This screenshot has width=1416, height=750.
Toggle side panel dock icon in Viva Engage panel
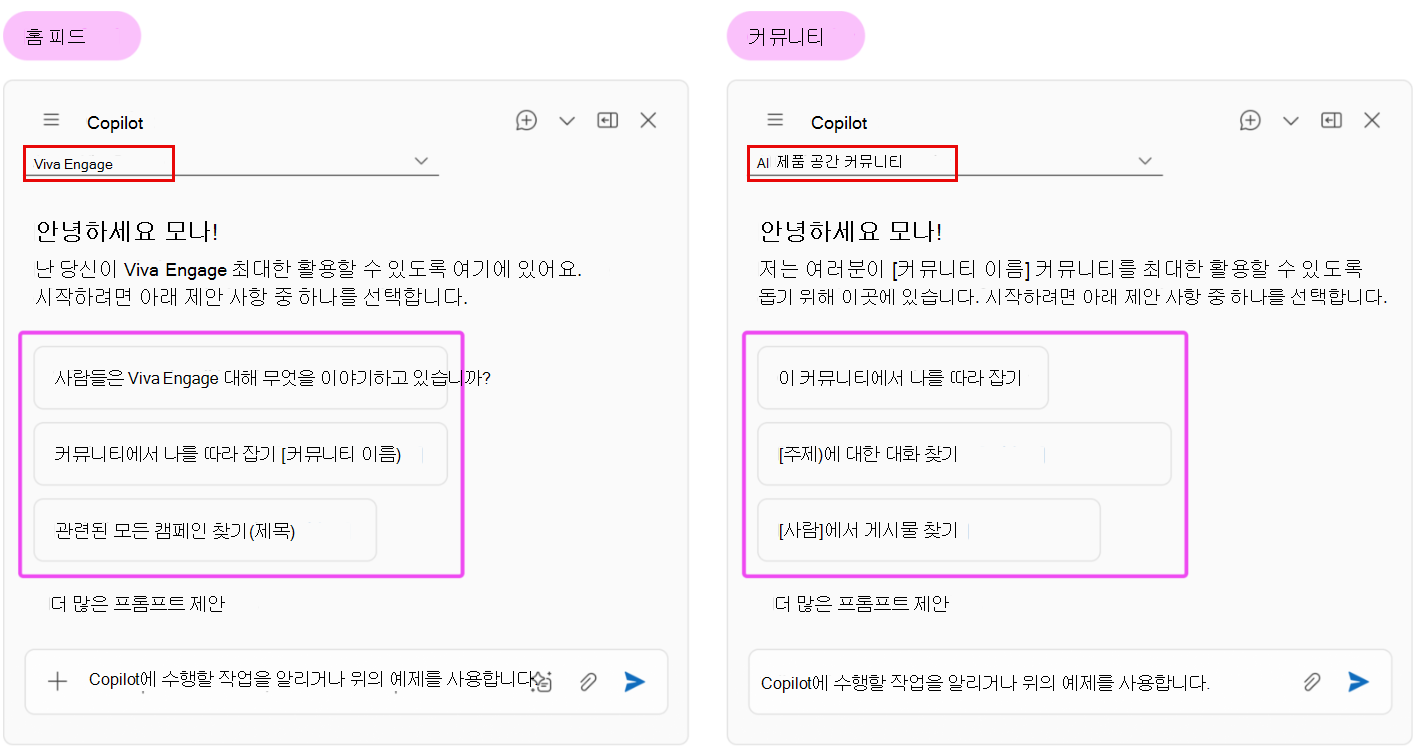[608, 120]
